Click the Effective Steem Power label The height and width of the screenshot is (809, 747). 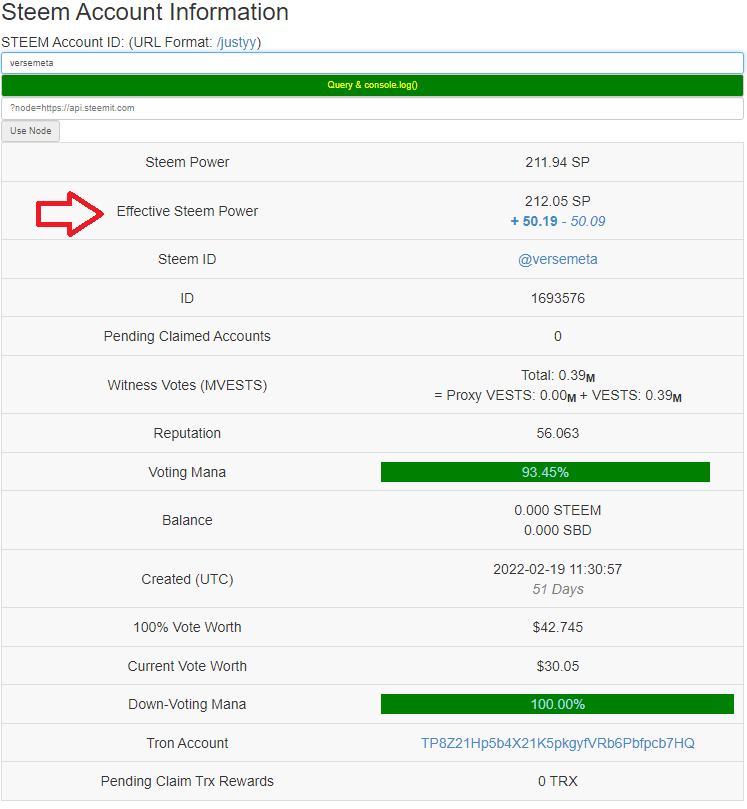187,212
